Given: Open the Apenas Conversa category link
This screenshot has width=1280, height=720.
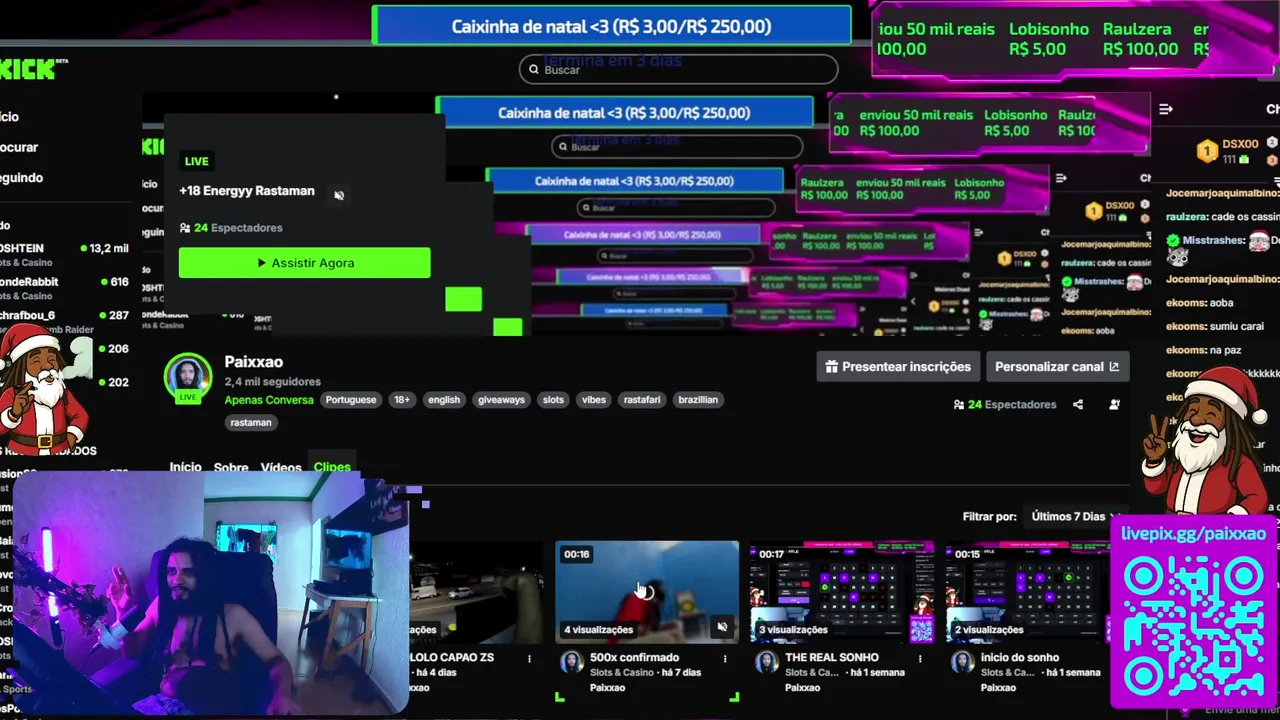Looking at the screenshot, I should click(269, 400).
